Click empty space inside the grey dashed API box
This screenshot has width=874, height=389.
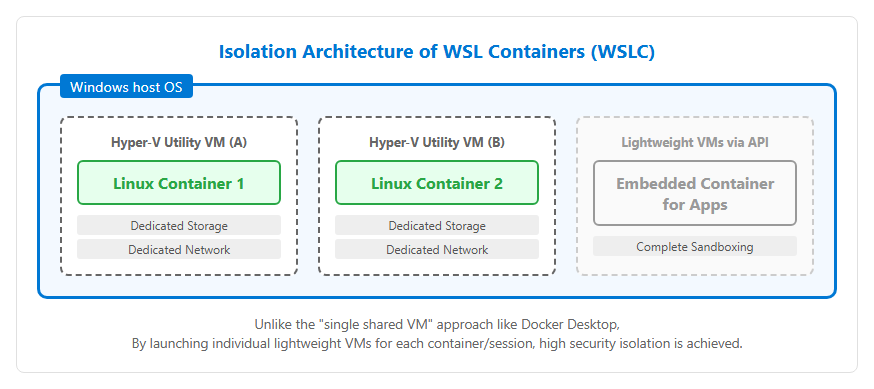pos(695,265)
